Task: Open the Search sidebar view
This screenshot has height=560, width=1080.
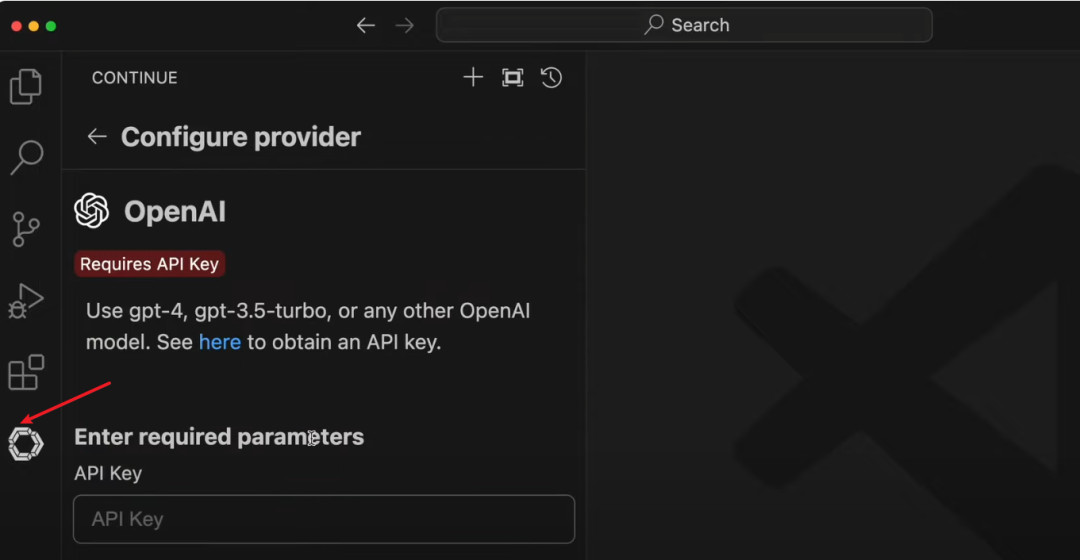Action: [26, 157]
